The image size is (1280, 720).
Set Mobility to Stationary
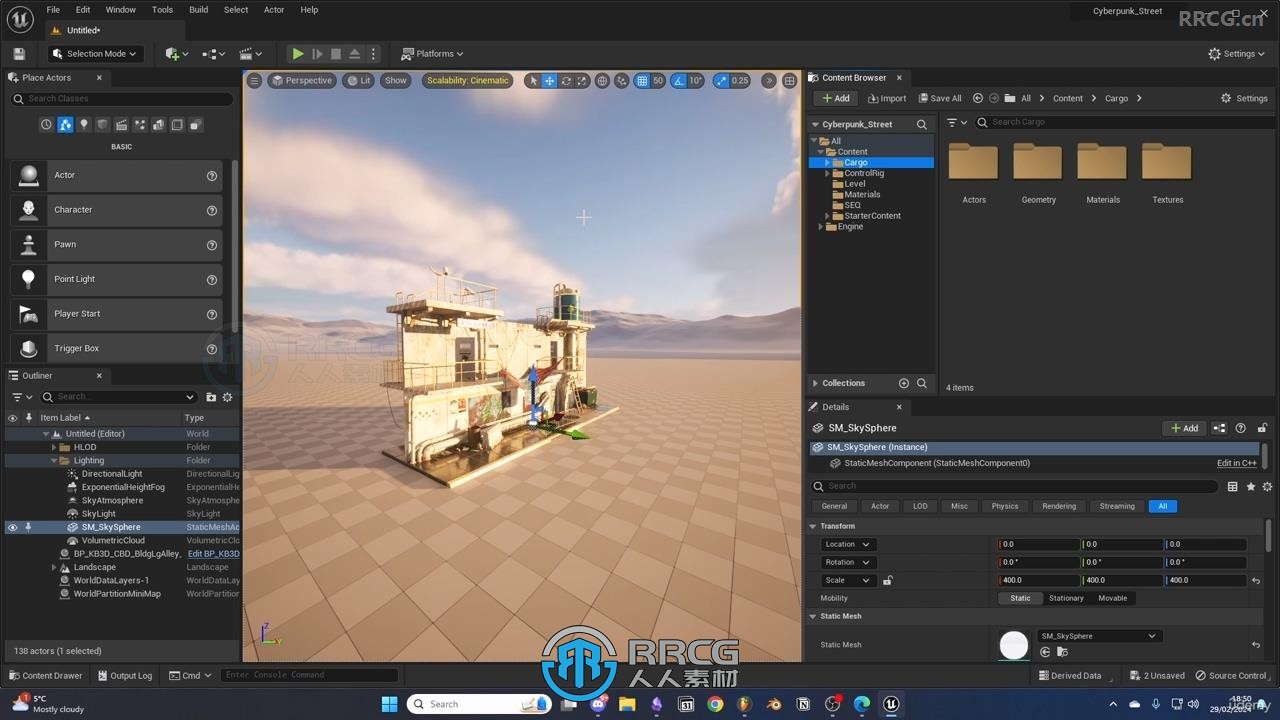(x=1066, y=598)
